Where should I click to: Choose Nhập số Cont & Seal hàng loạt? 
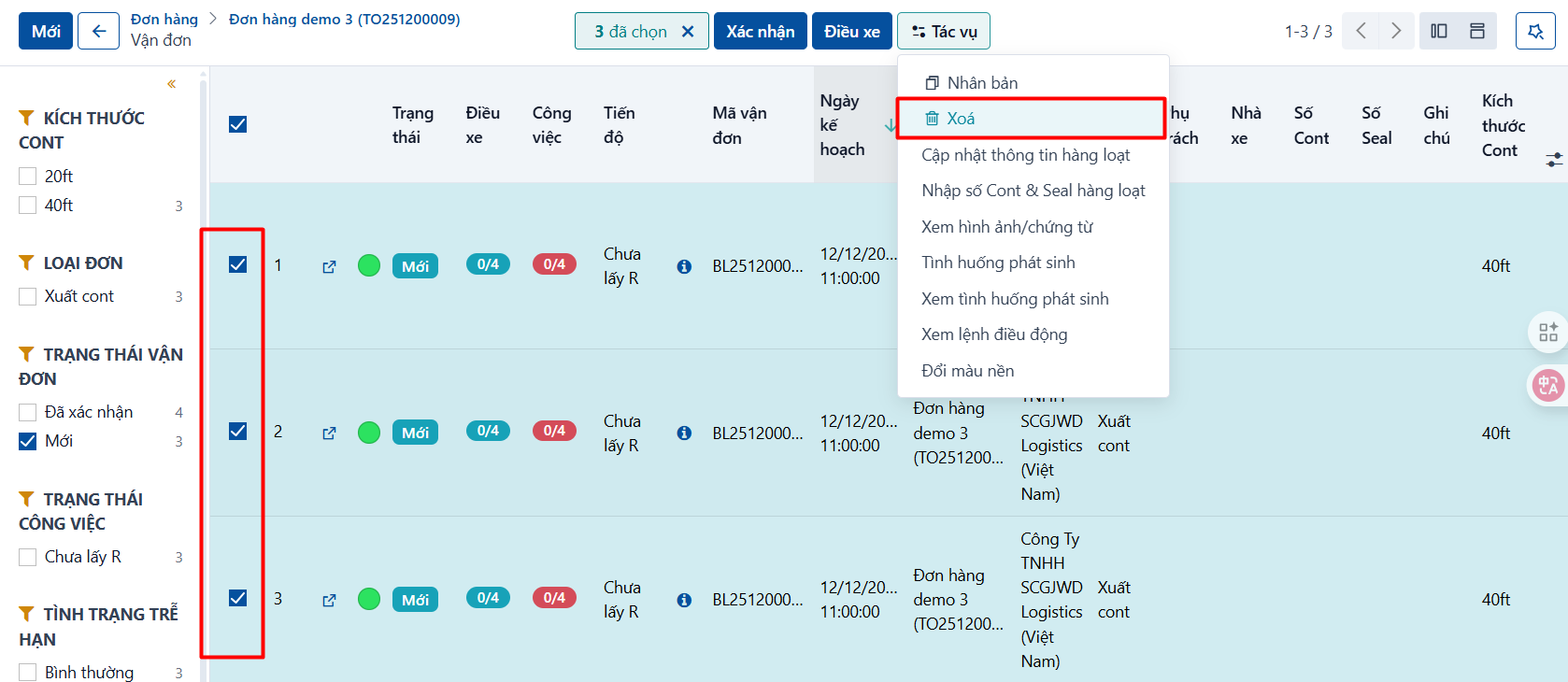pos(1033,191)
